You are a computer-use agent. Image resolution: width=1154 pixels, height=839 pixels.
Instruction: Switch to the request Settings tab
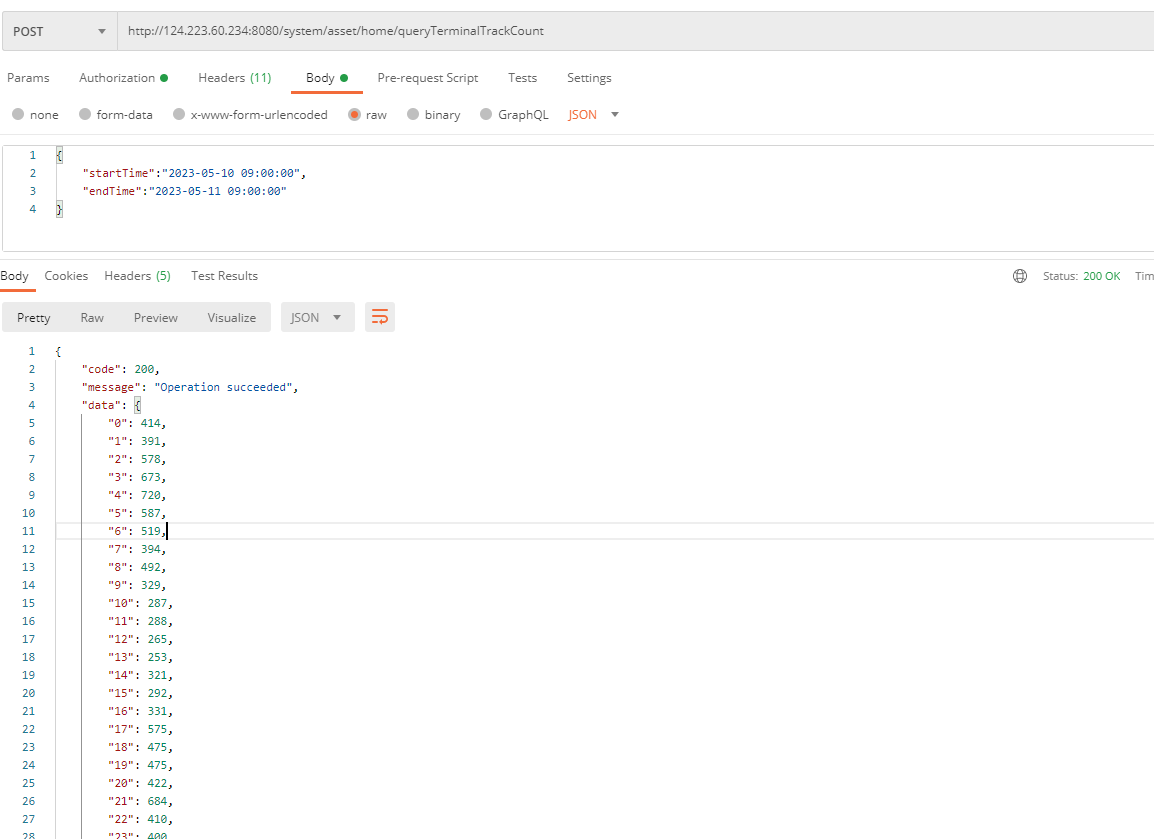point(589,78)
